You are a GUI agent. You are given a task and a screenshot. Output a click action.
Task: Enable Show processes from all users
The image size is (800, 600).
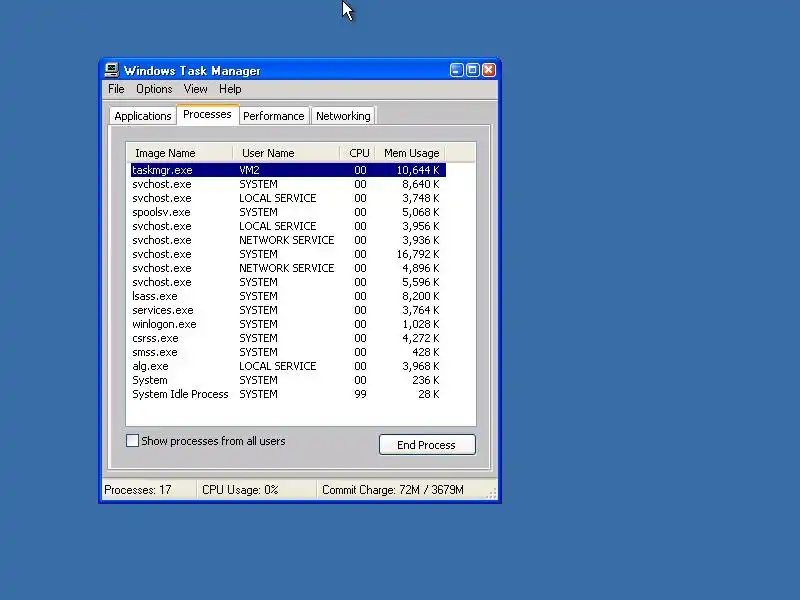[132, 441]
